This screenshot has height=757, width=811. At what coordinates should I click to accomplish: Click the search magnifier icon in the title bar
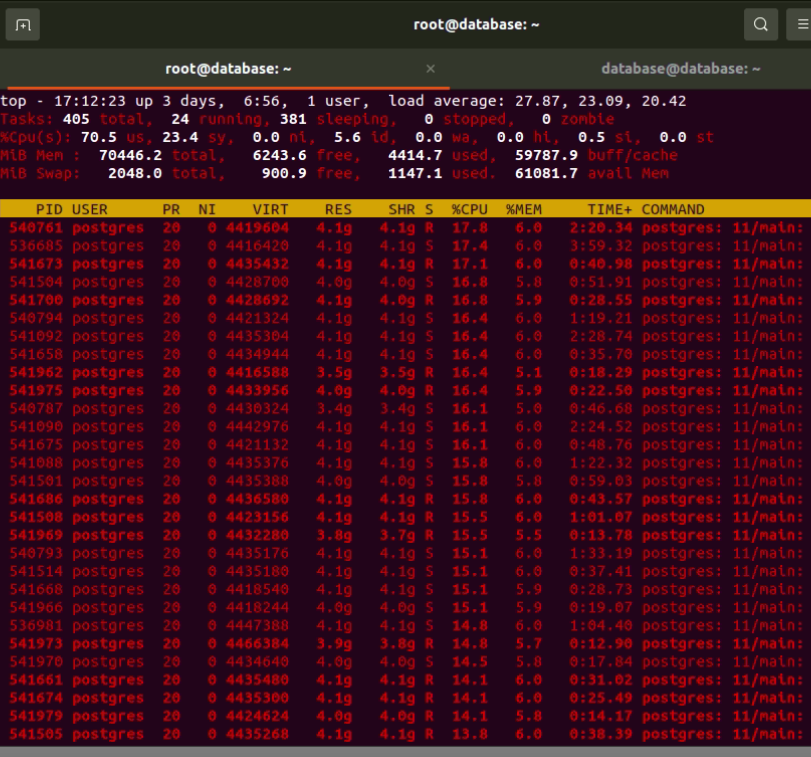760,25
